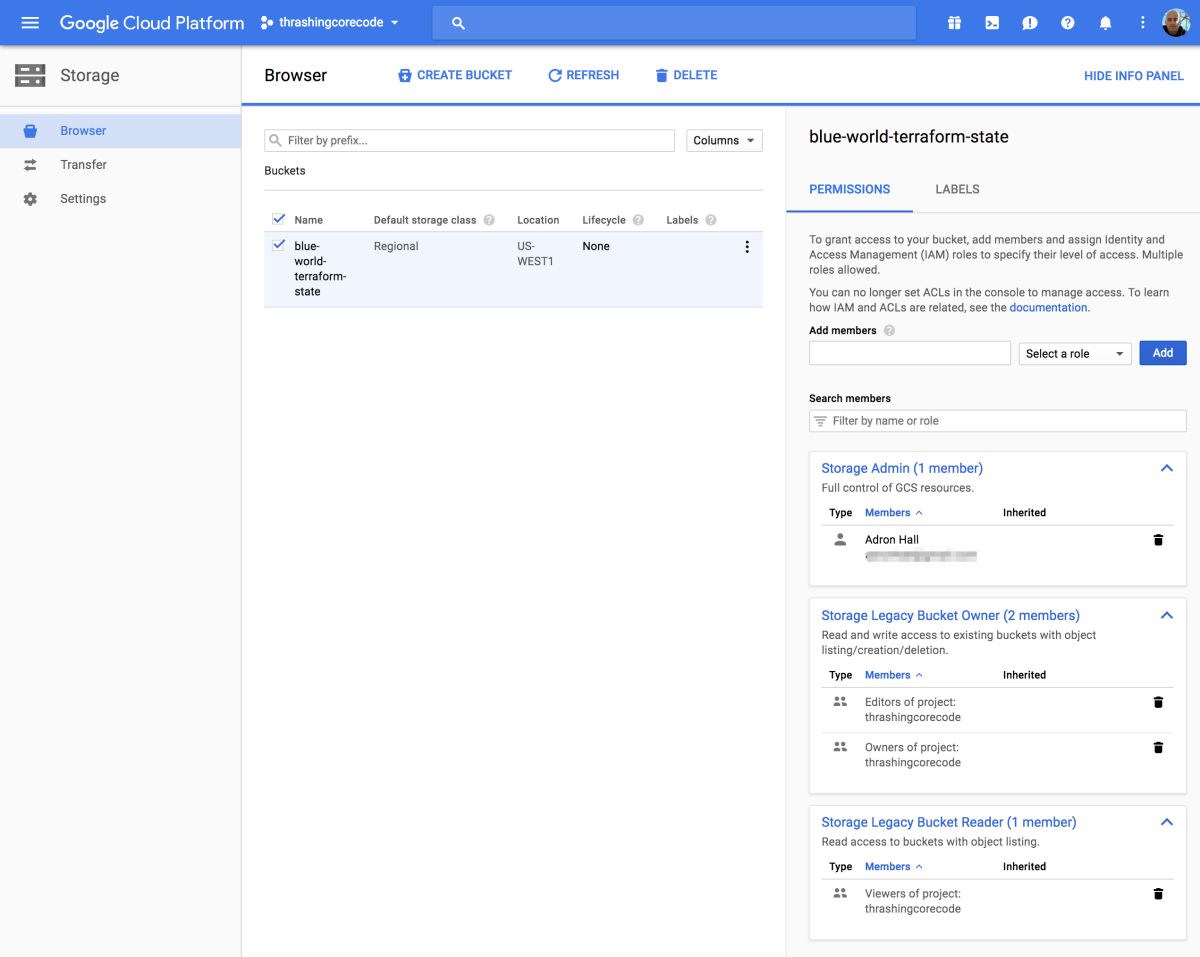Open the hamburger navigation menu
The height and width of the screenshot is (957, 1200).
[30, 22]
